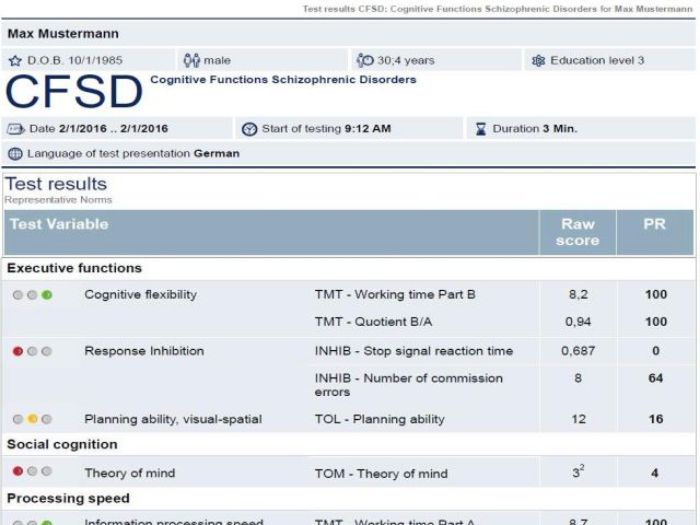Click PR value 0 for stop signal reaction time
The height and width of the screenshot is (525, 700).
coord(656,351)
